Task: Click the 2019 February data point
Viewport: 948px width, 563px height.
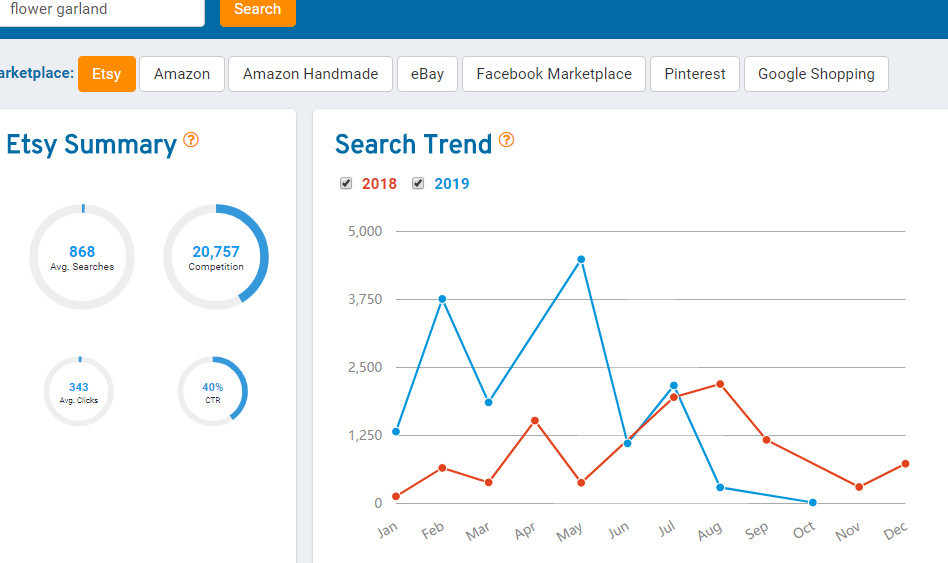Action: point(443,299)
